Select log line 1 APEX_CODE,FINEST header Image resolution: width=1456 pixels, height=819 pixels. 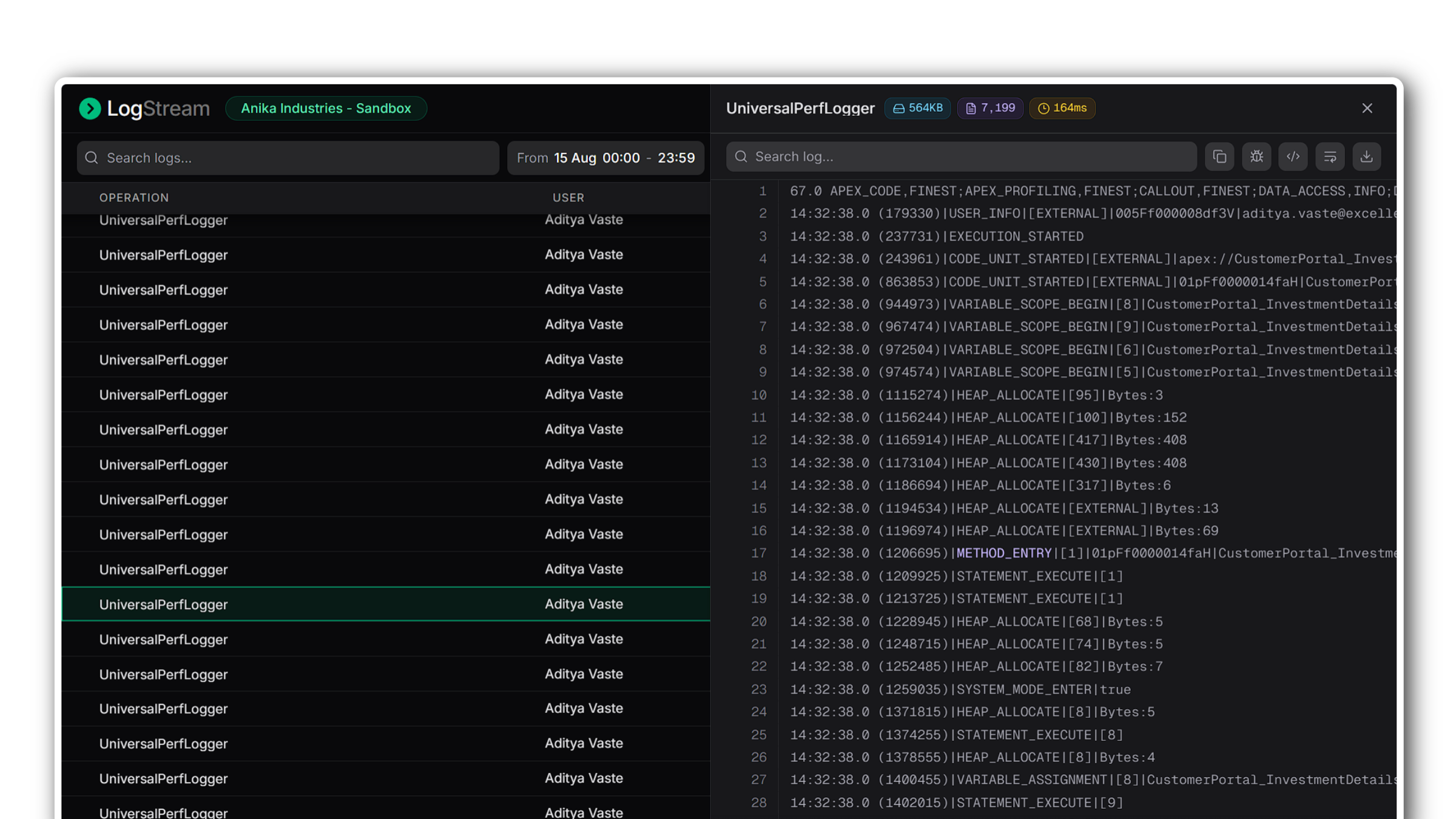click(x=1093, y=191)
